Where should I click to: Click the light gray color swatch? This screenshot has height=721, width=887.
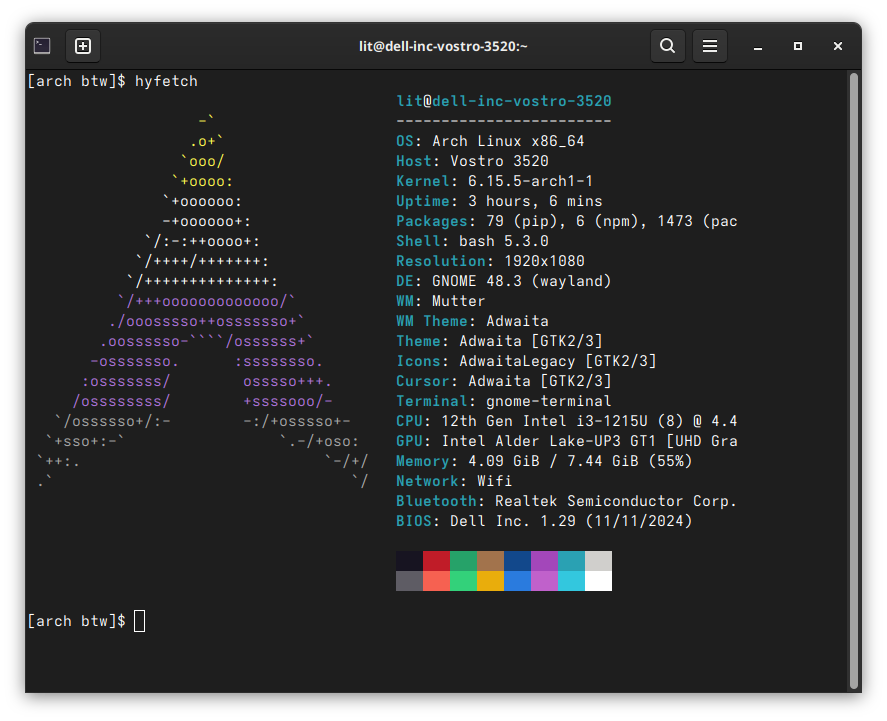pos(598,561)
